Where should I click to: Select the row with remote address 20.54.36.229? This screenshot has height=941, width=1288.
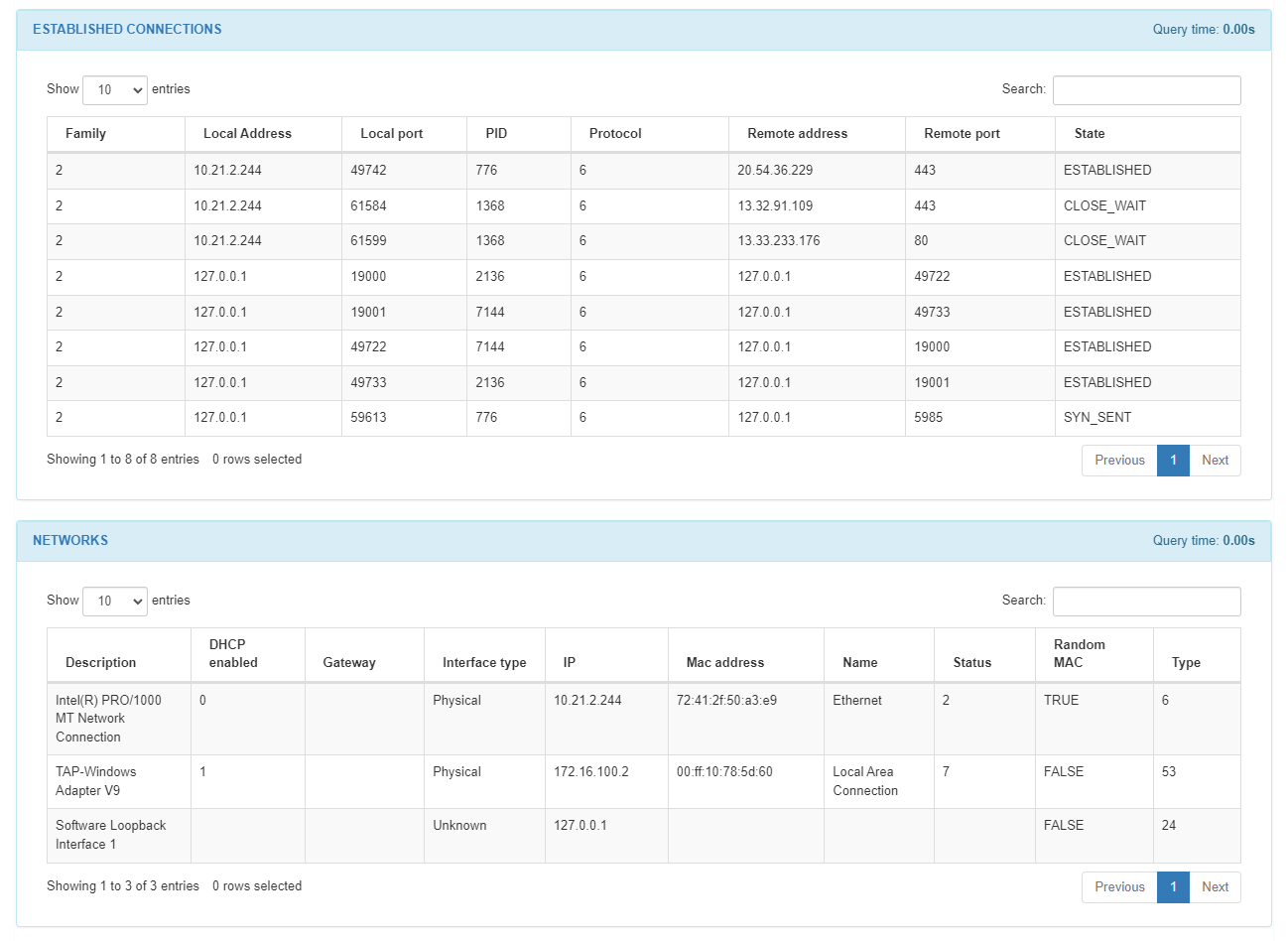[x=775, y=171]
